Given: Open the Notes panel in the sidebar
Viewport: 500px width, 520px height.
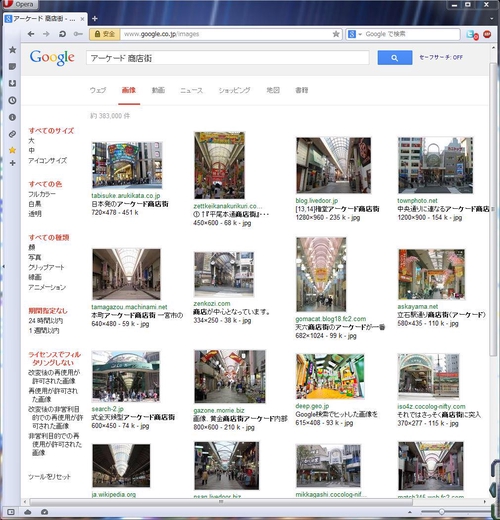Looking at the screenshot, I should point(12,67).
